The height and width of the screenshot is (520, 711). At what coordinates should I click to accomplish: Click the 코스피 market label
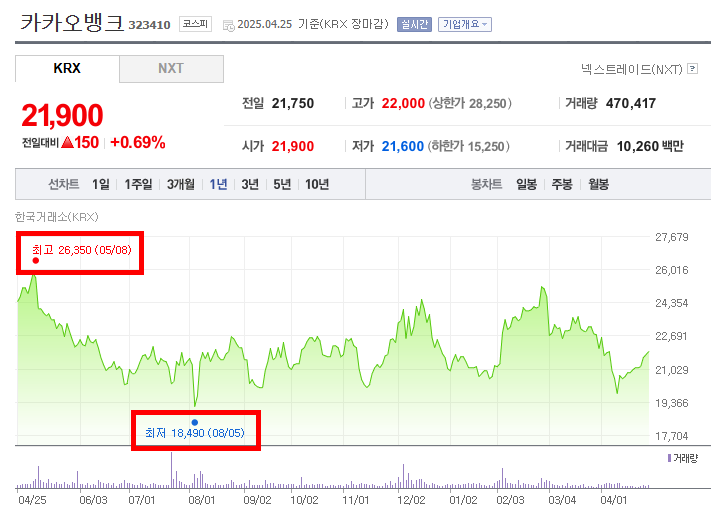point(195,24)
